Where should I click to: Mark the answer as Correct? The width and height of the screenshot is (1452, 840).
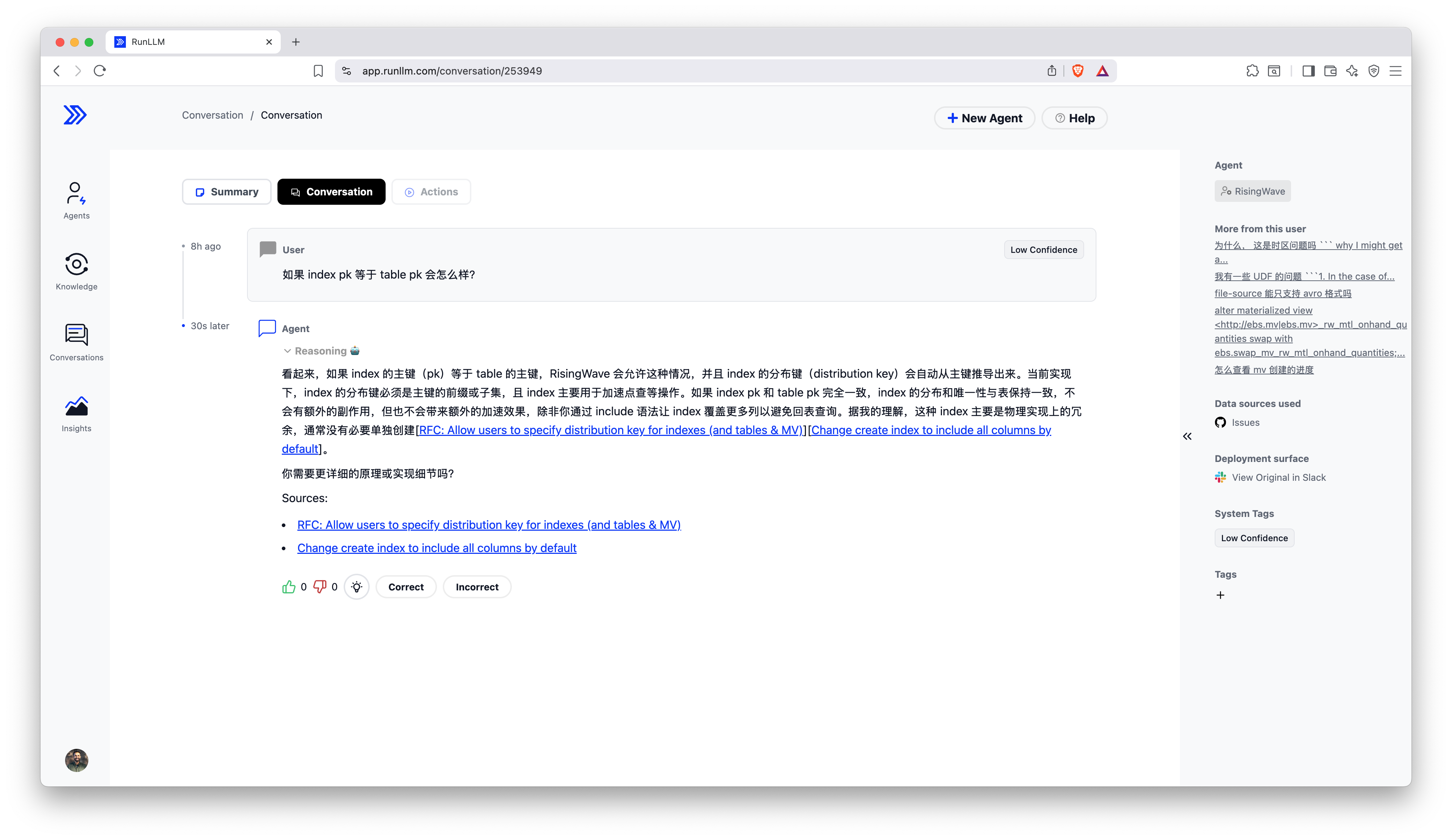(x=406, y=586)
